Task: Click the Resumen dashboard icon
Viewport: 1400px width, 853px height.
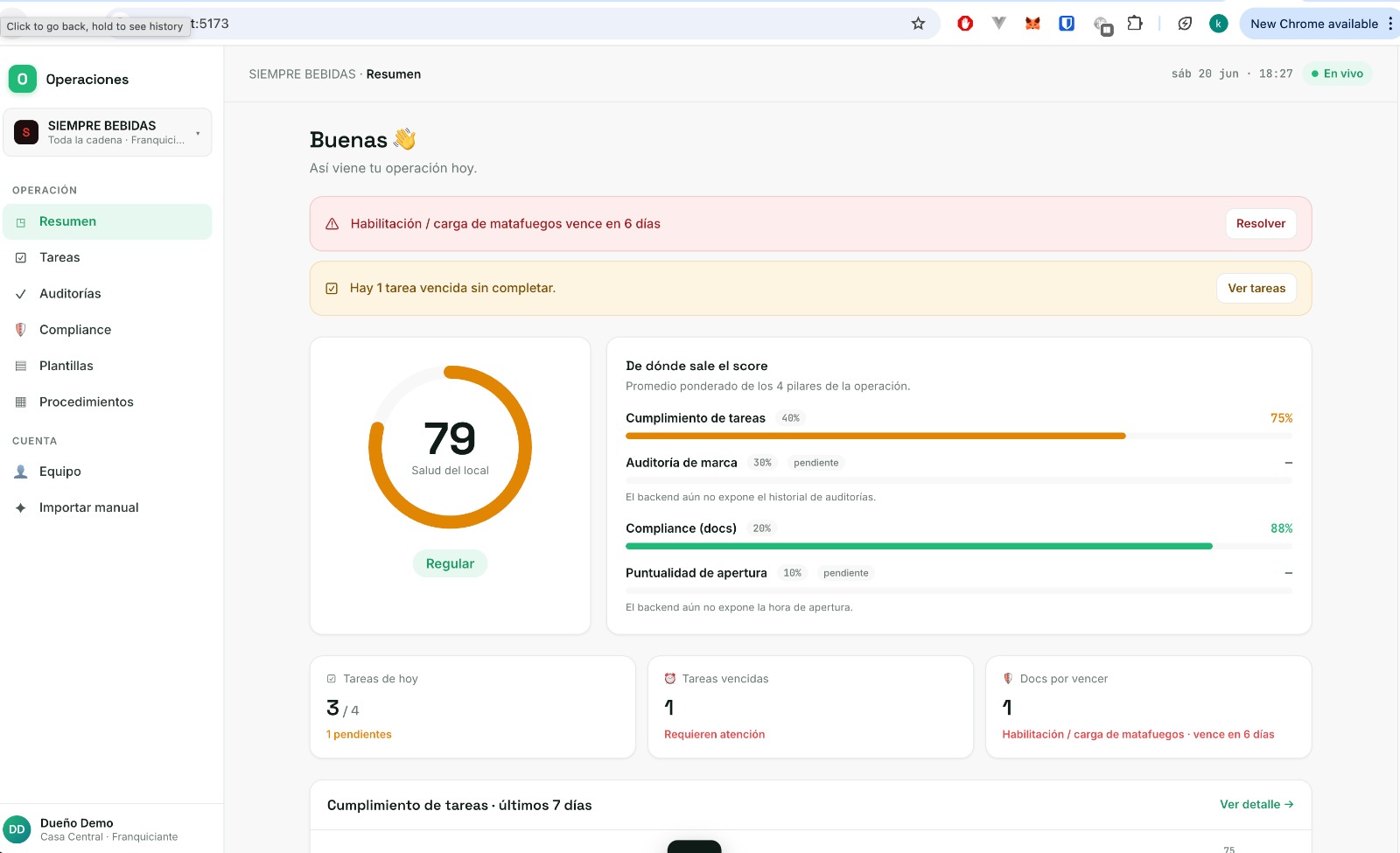Action: coord(21,222)
